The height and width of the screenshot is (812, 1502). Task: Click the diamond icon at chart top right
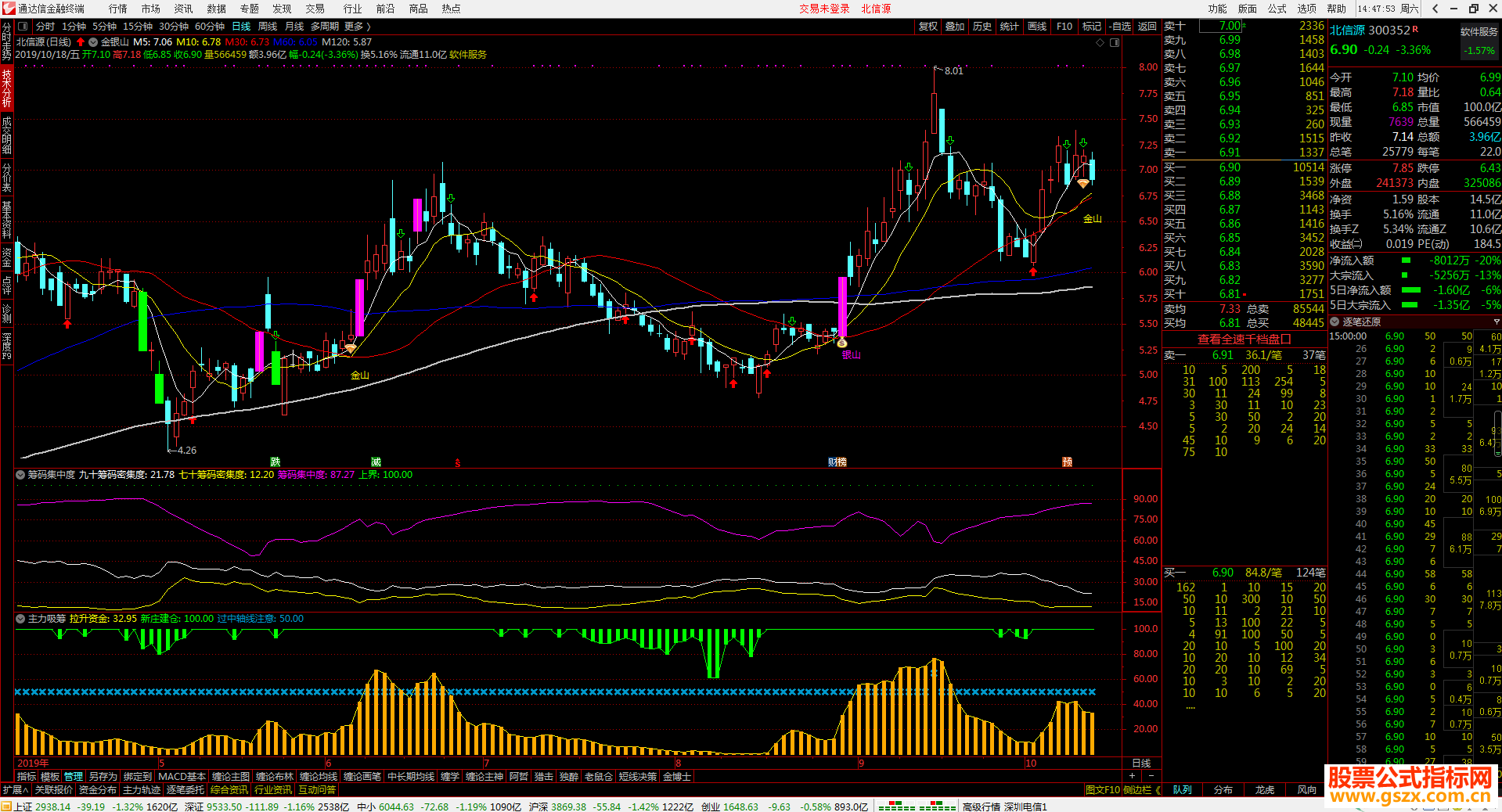pos(1100,42)
